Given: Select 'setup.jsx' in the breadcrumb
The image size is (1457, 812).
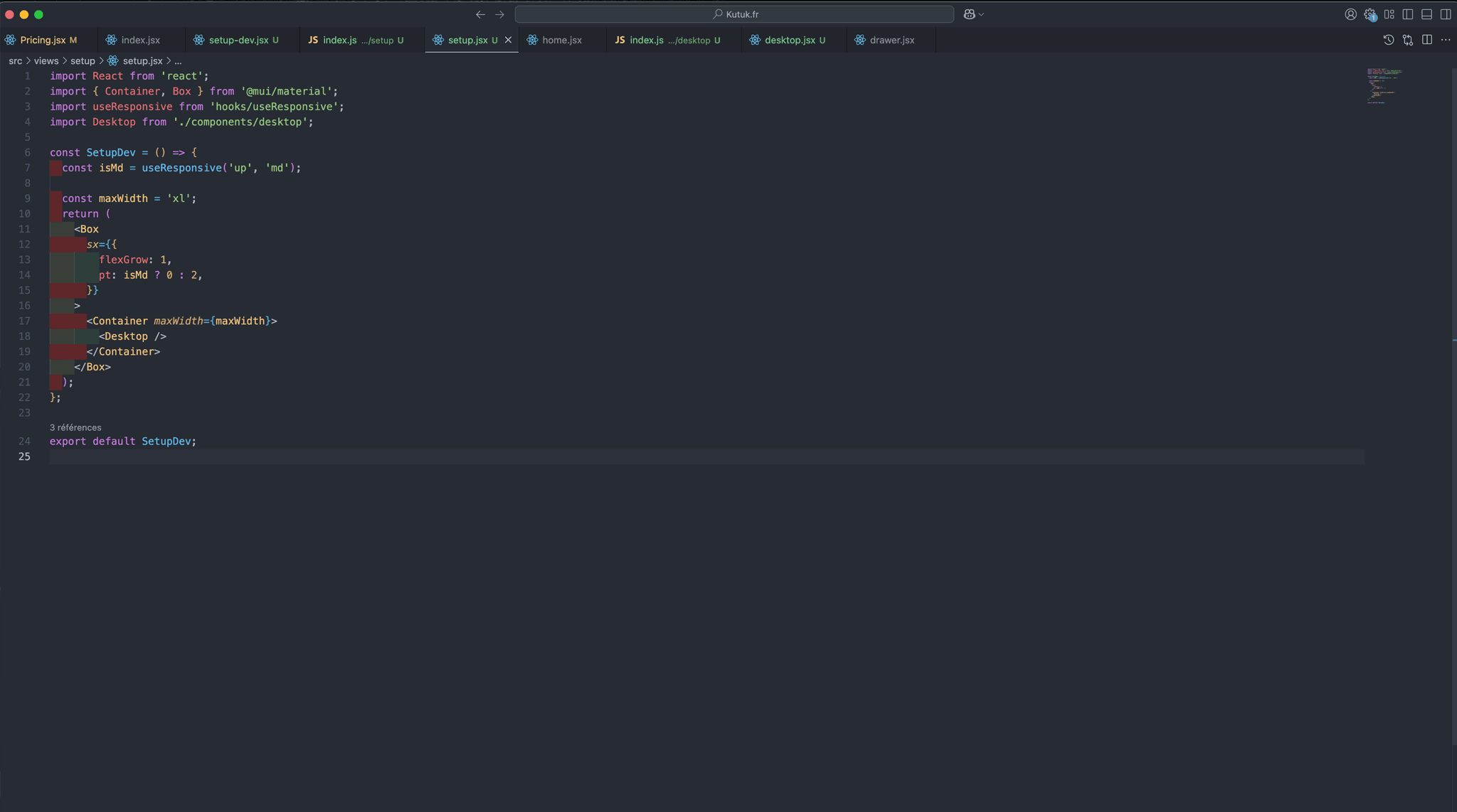Looking at the screenshot, I should point(142,61).
